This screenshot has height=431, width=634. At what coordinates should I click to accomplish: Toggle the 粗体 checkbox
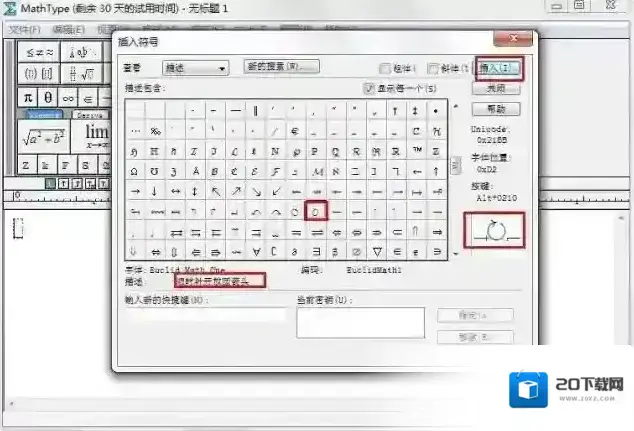[385, 69]
